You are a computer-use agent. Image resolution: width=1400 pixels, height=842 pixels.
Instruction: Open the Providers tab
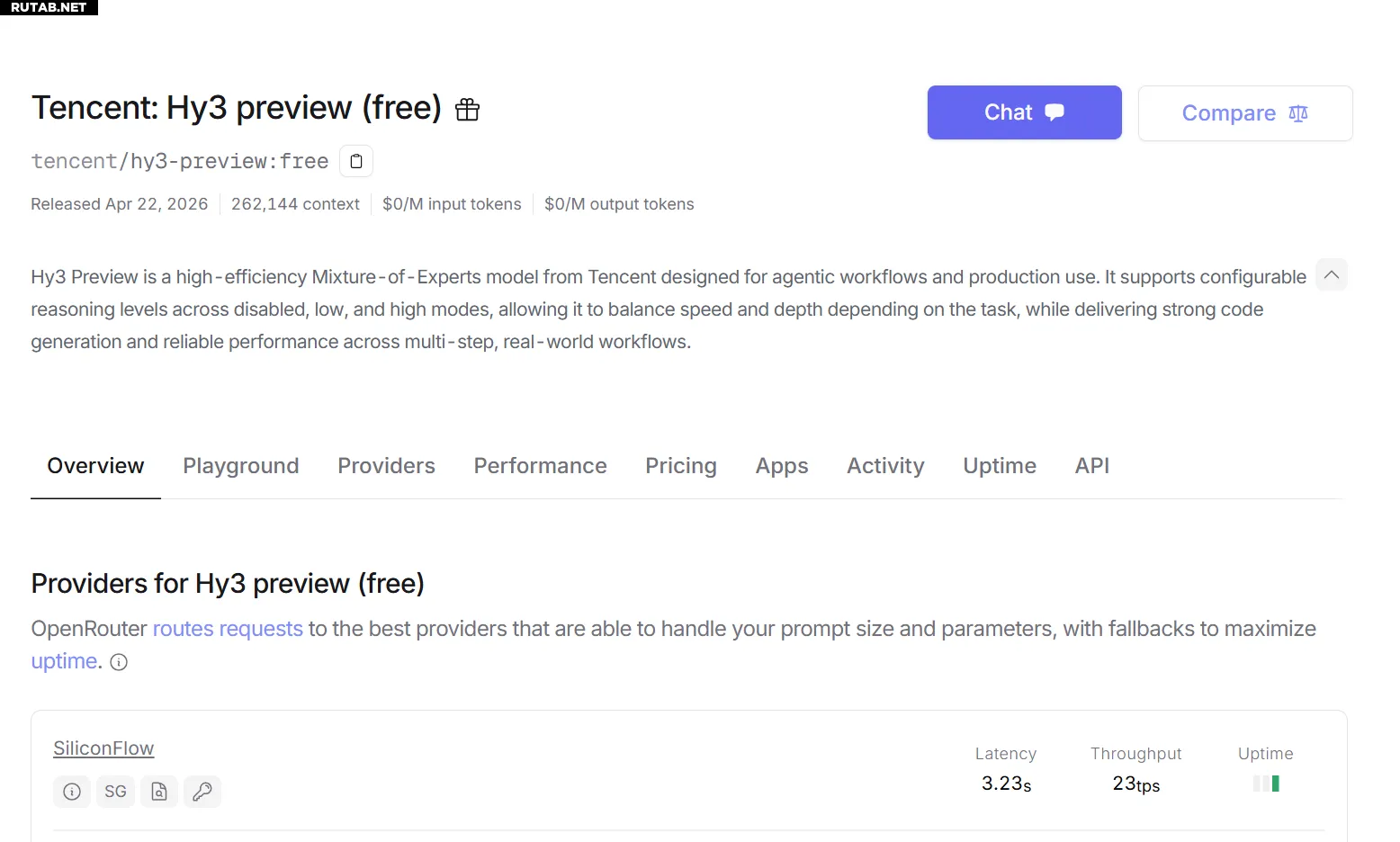pos(386,466)
